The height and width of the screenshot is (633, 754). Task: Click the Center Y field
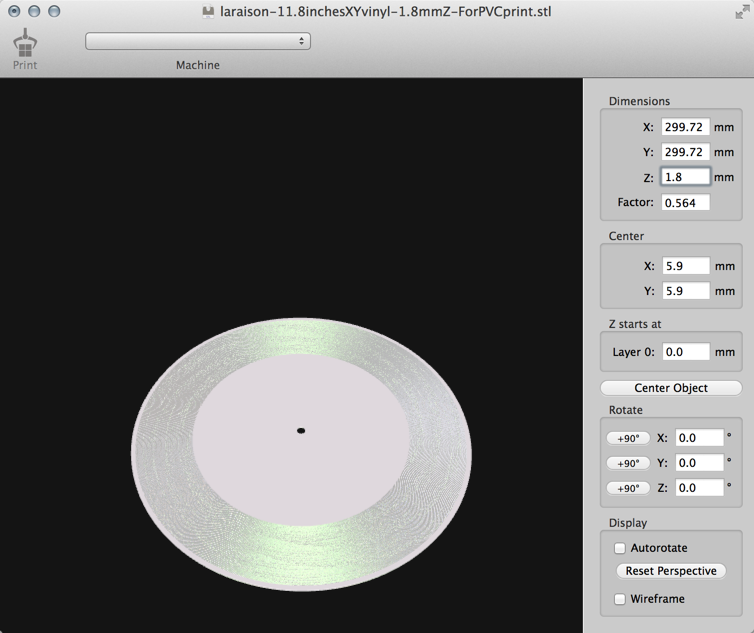[x=686, y=291]
